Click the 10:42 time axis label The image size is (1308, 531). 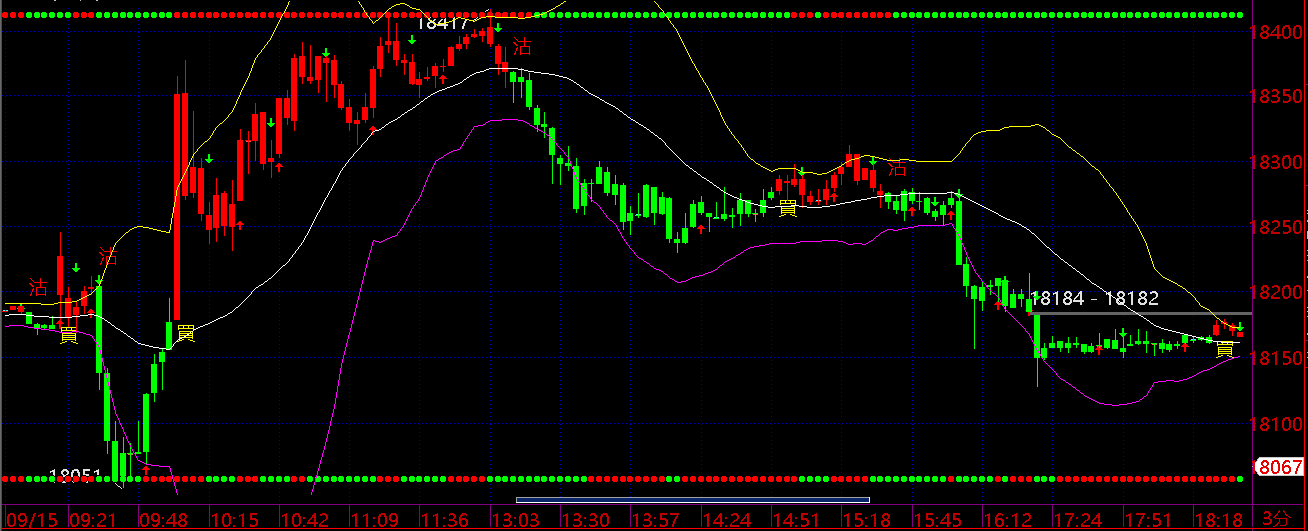pyautogui.click(x=306, y=520)
